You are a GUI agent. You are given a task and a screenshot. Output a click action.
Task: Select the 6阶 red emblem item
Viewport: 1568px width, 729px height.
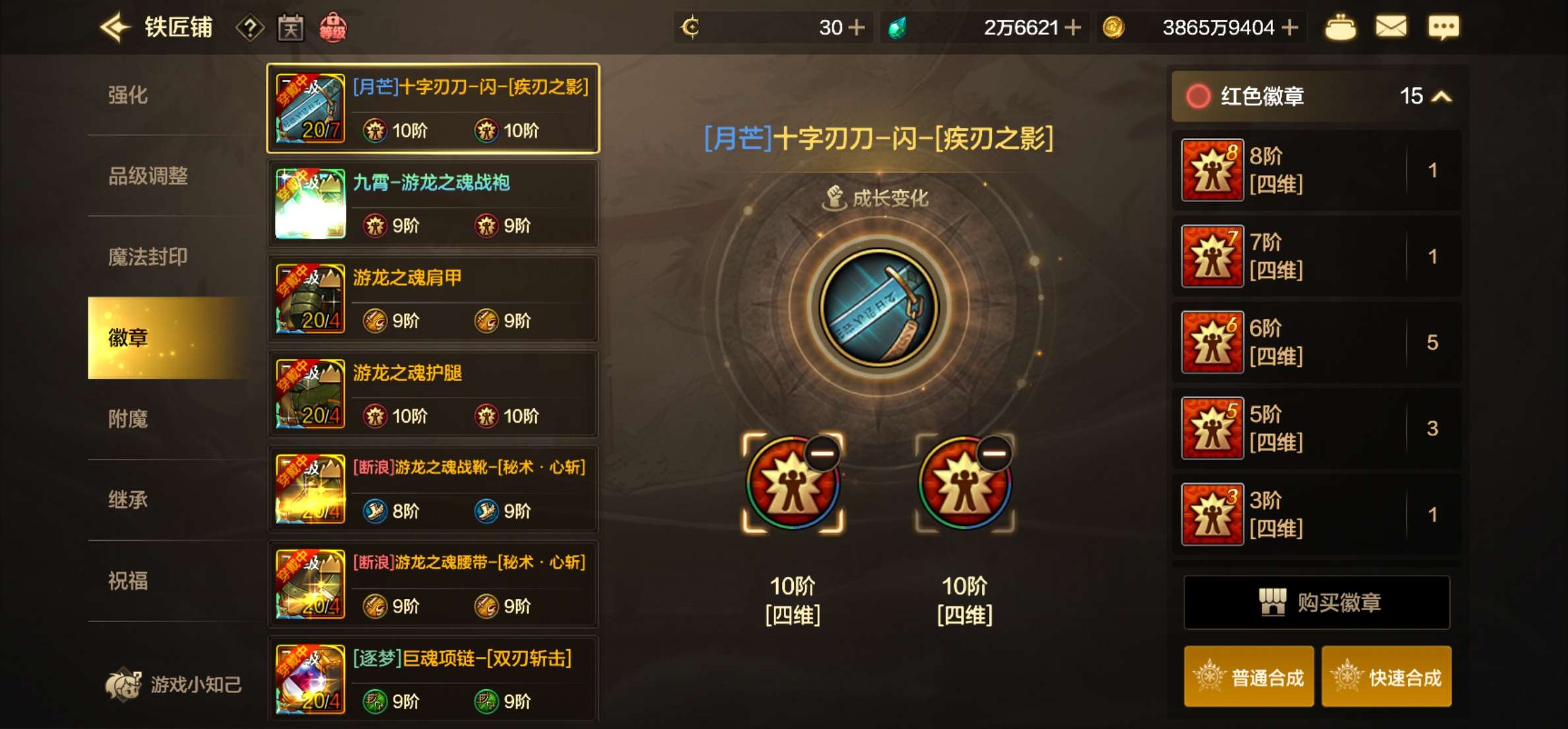(x=1317, y=342)
